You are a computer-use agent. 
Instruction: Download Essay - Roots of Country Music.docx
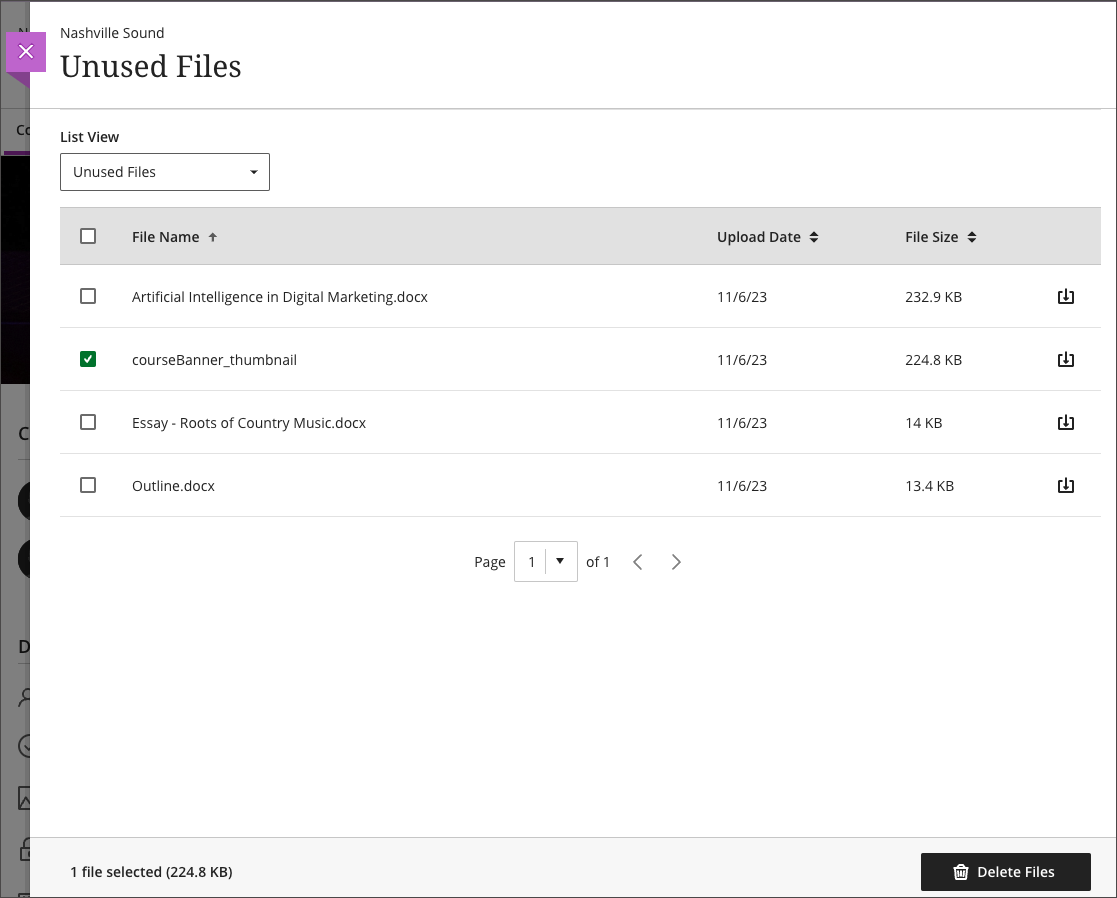pyautogui.click(x=1065, y=422)
